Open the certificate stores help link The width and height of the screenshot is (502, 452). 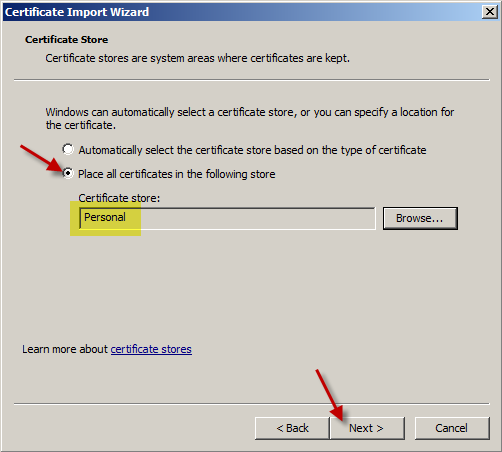coord(151,349)
